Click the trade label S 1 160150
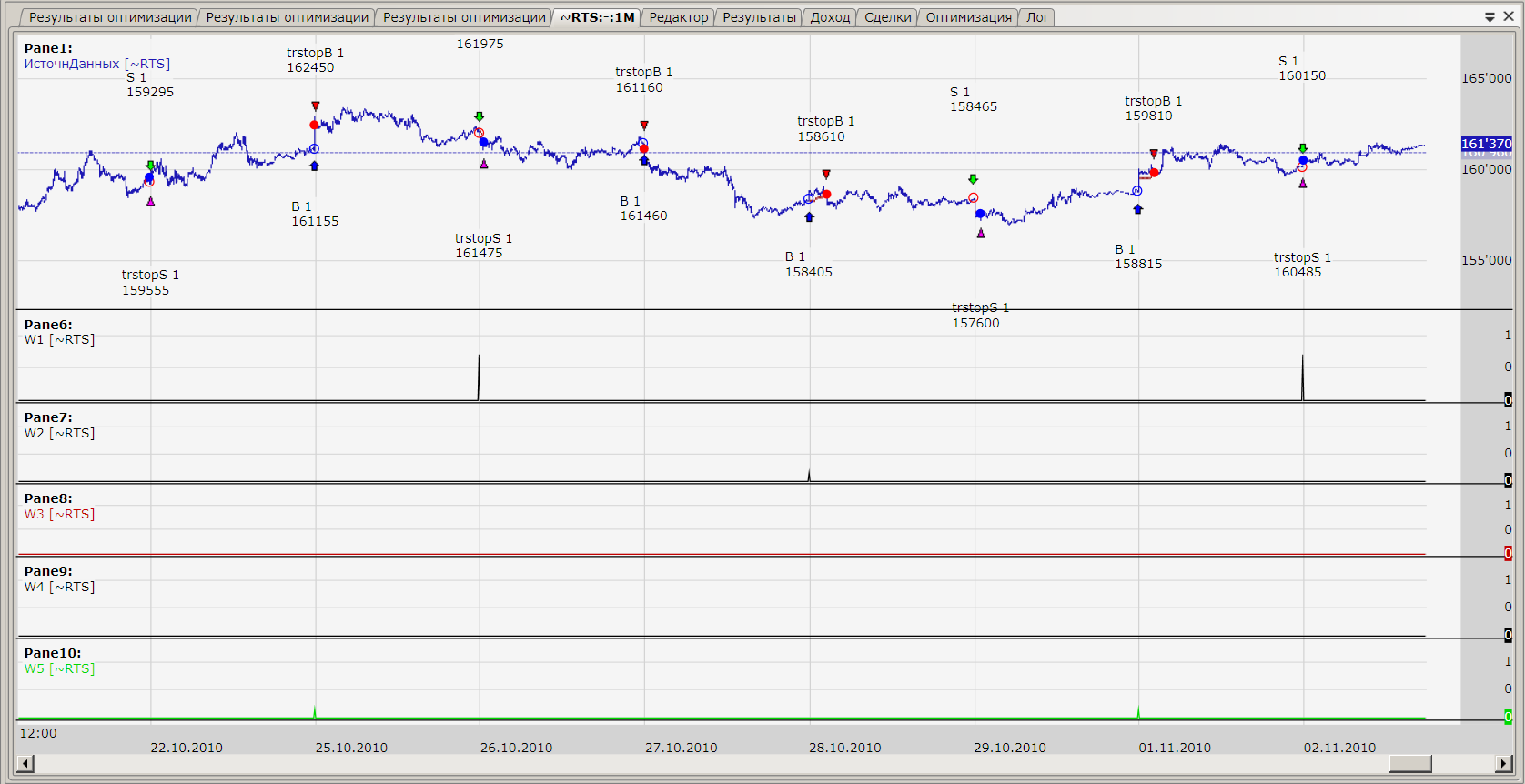Screen dimensions: 1525x784 point(1302,68)
